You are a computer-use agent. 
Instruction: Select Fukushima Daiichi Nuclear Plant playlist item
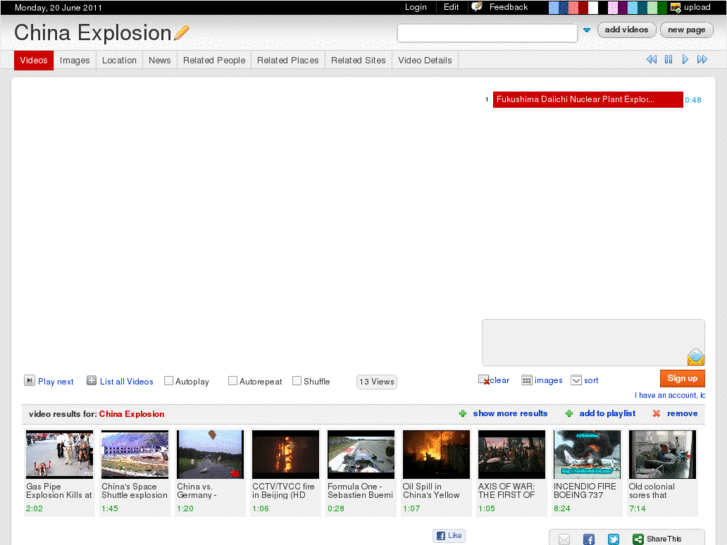[x=587, y=99]
